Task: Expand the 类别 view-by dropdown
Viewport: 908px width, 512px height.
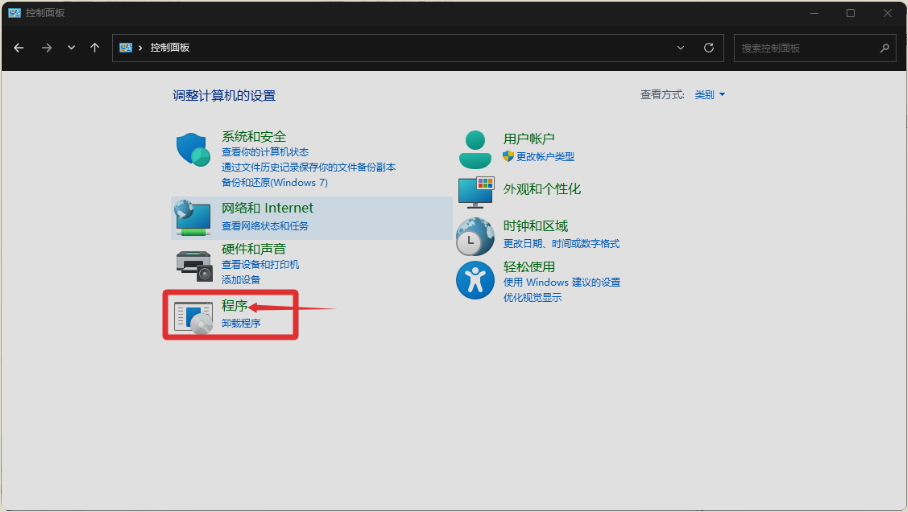Action: pos(709,95)
